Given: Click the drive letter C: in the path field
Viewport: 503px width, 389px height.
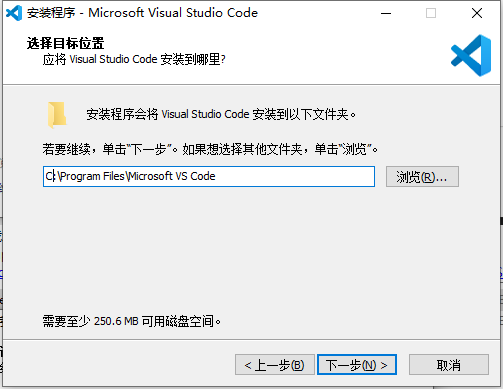Looking at the screenshot, I should [50, 176].
